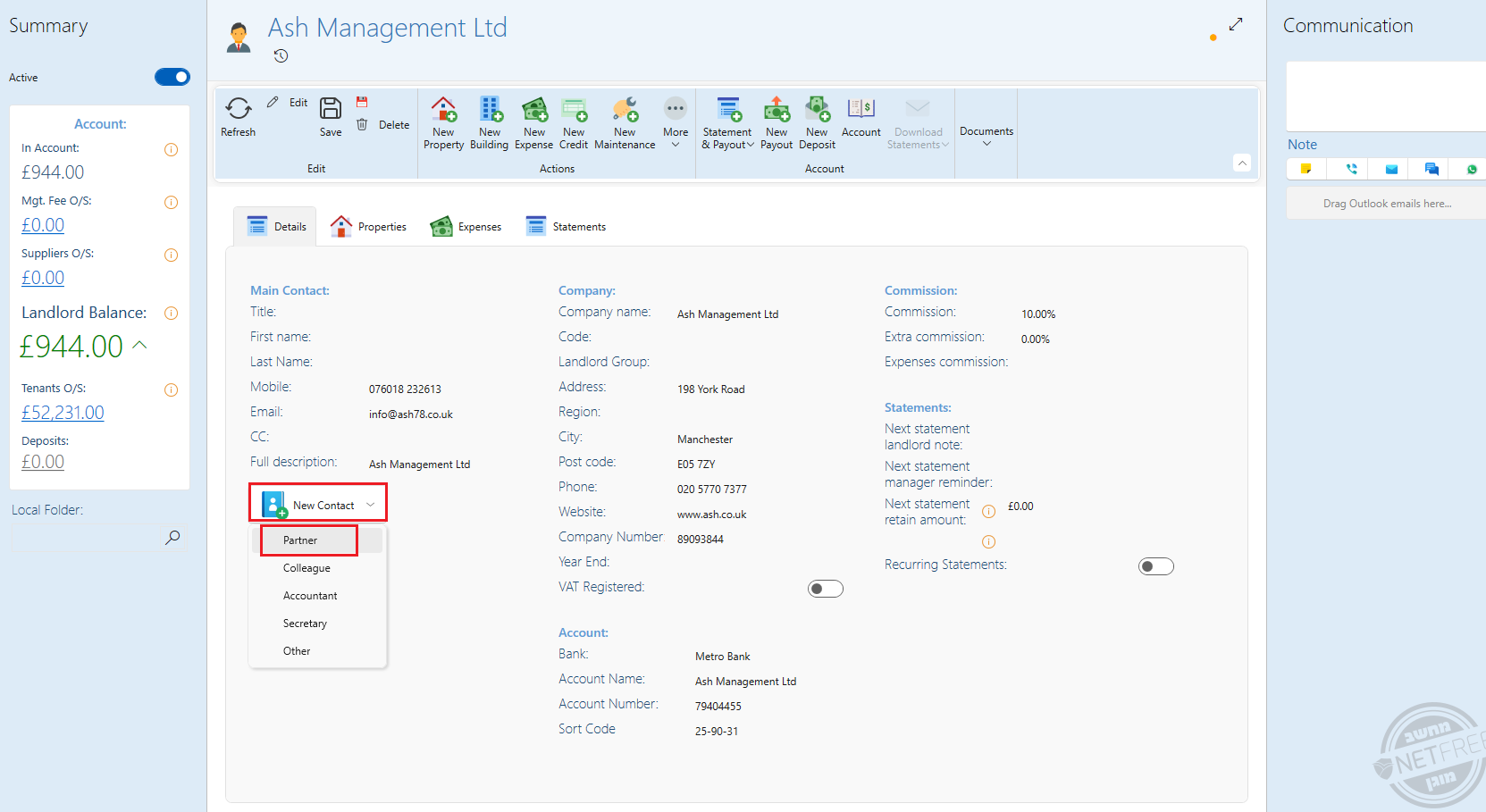This screenshot has width=1486, height=812.
Task: Create a New Expense
Action: [x=534, y=122]
